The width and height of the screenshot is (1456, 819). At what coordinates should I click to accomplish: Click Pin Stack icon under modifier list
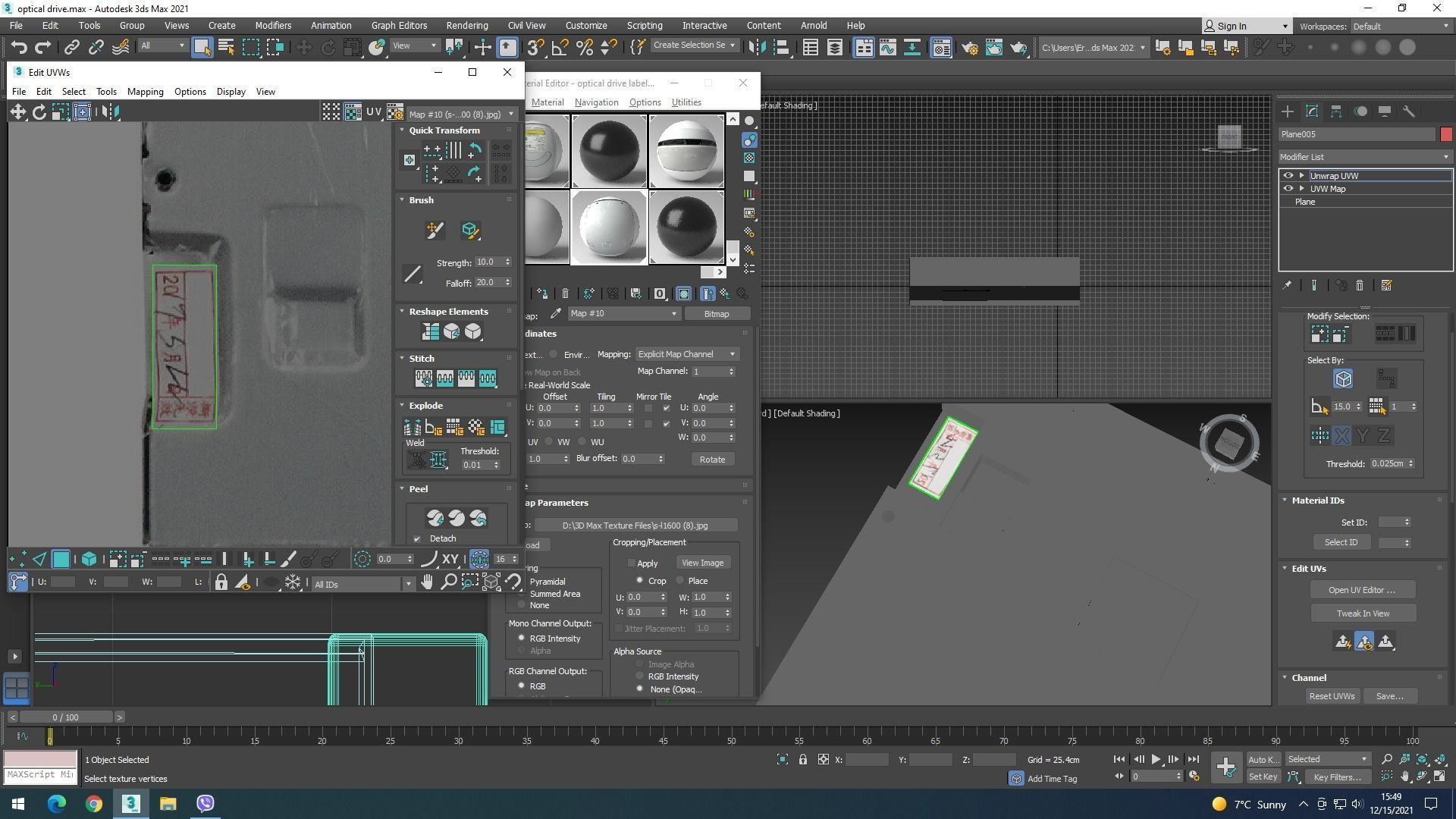click(x=1287, y=286)
